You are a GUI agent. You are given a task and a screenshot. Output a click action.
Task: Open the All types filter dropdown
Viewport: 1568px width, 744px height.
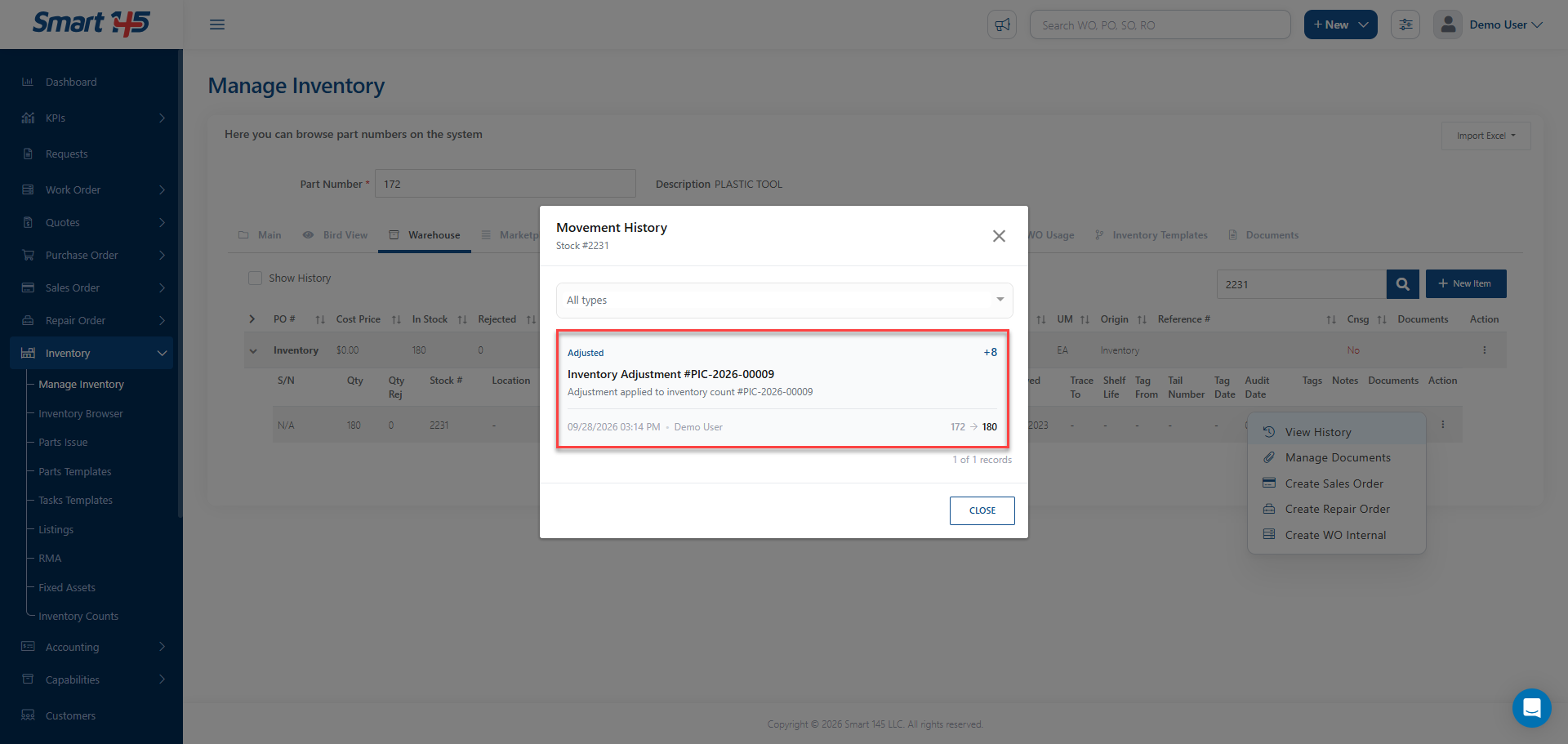point(784,300)
